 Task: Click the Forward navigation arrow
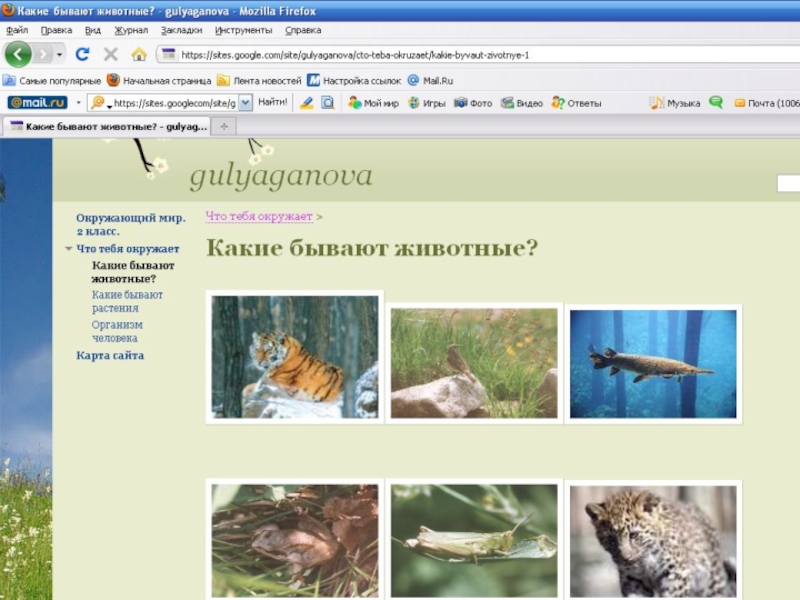pyautogui.click(x=43, y=54)
